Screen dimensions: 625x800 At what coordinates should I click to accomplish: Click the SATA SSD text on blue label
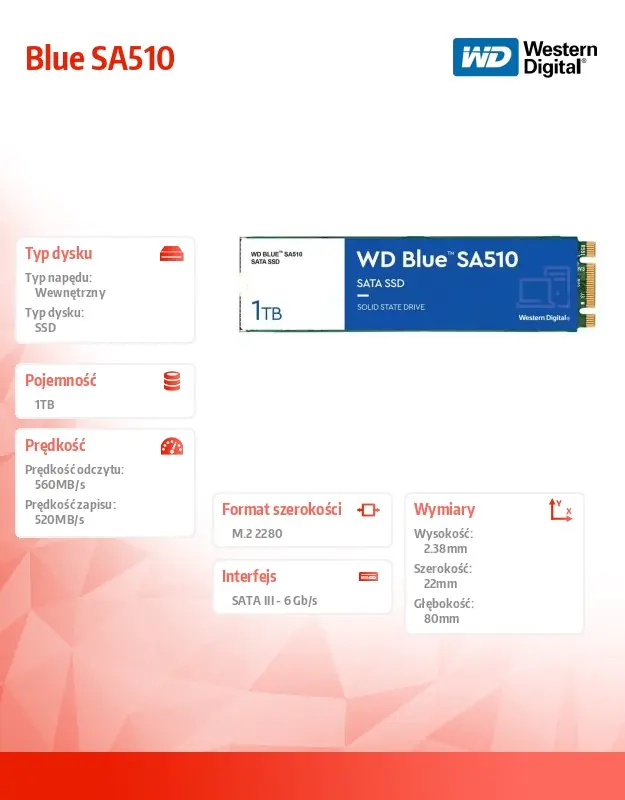pos(381,283)
